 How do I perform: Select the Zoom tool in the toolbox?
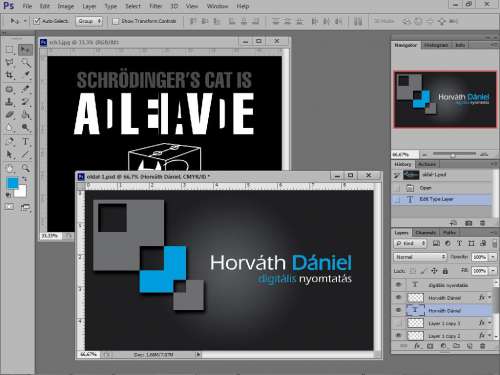coord(25,168)
